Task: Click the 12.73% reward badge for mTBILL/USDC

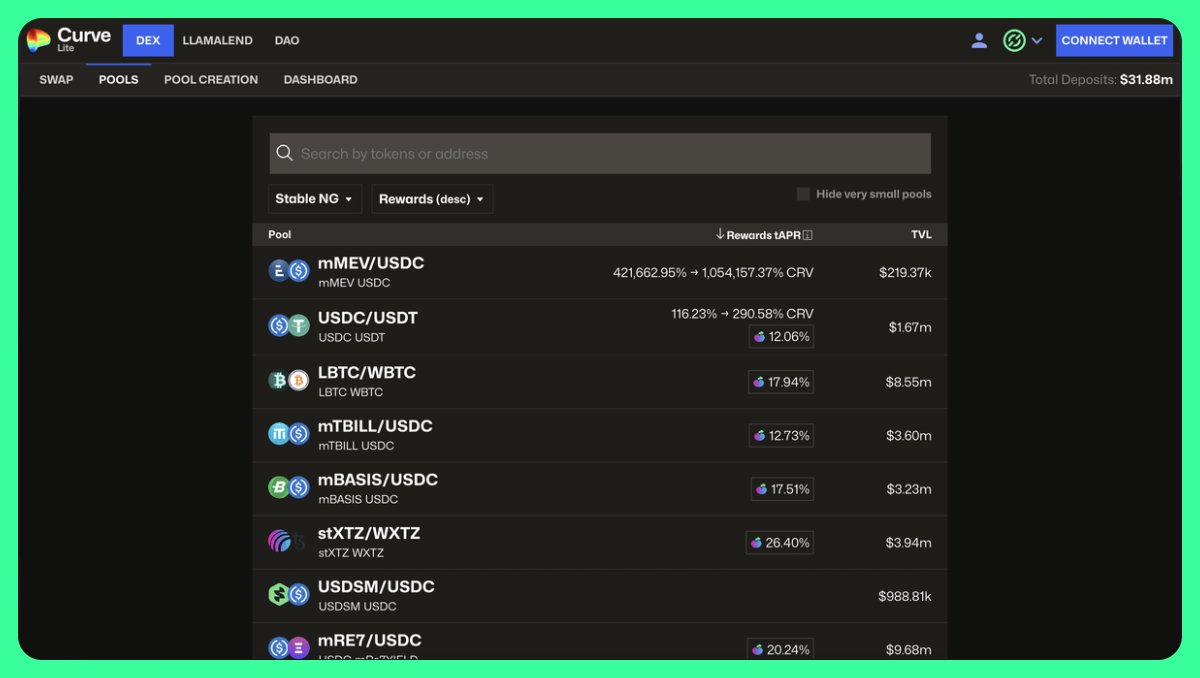Action: 781,435
